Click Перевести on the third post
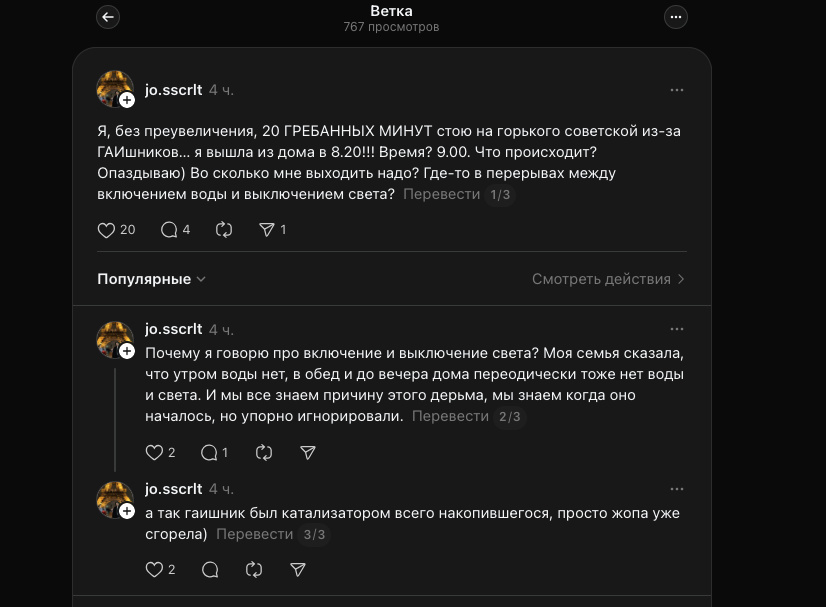Viewport: 826px width, 607px height. click(x=255, y=535)
